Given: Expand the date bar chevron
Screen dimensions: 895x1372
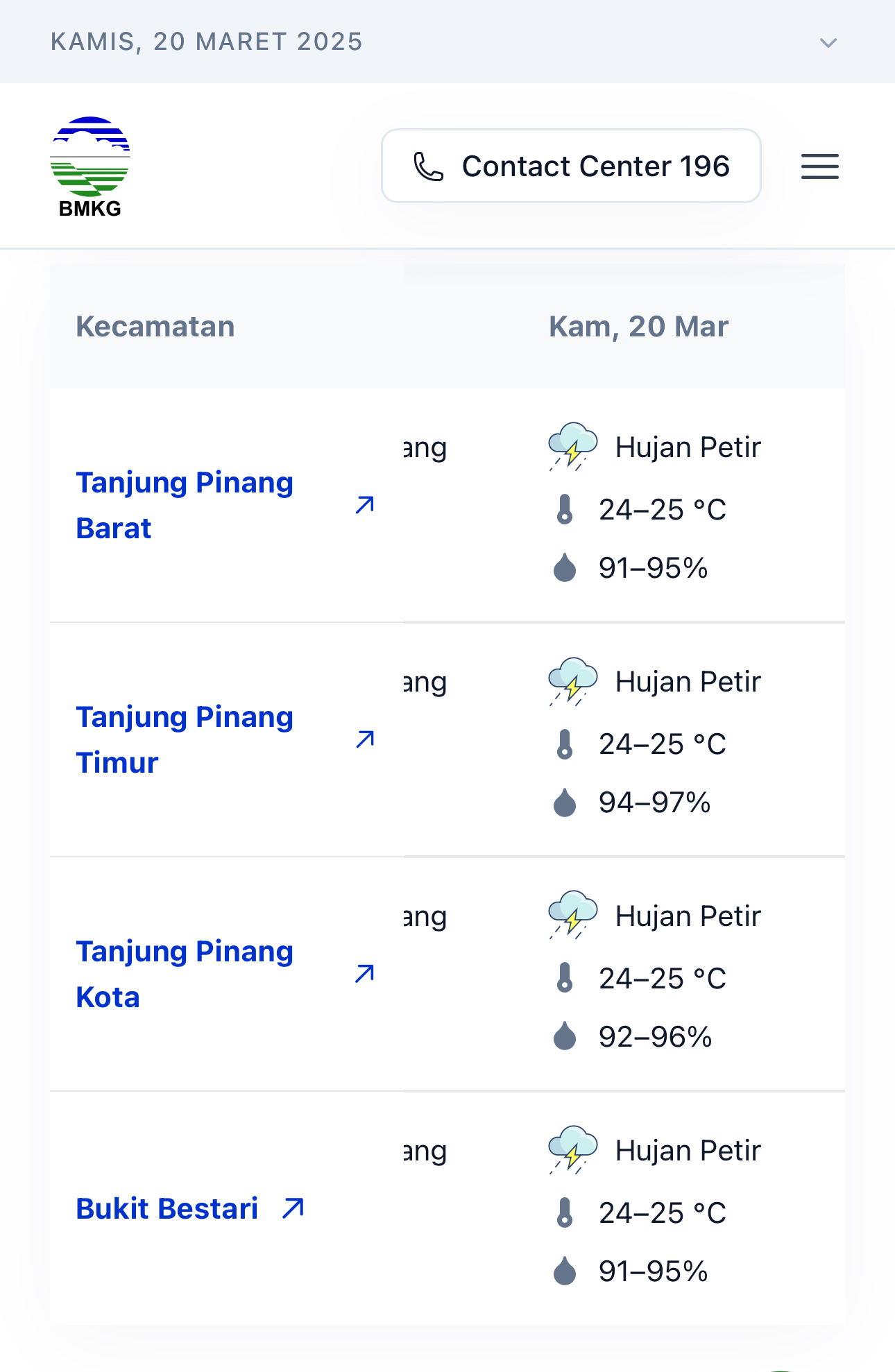Looking at the screenshot, I should [828, 42].
